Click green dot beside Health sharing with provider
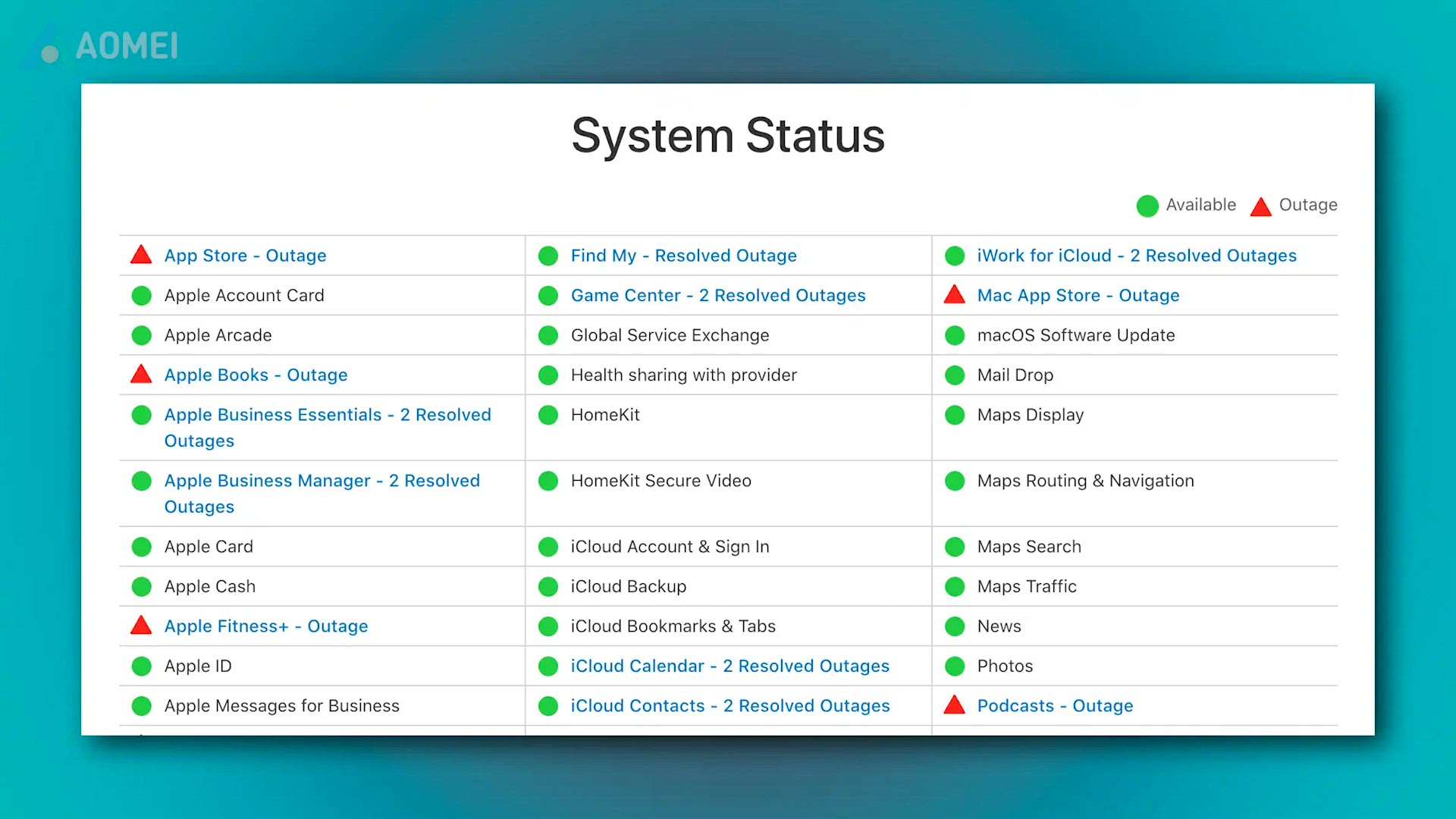This screenshot has height=819, width=1456. coord(548,375)
